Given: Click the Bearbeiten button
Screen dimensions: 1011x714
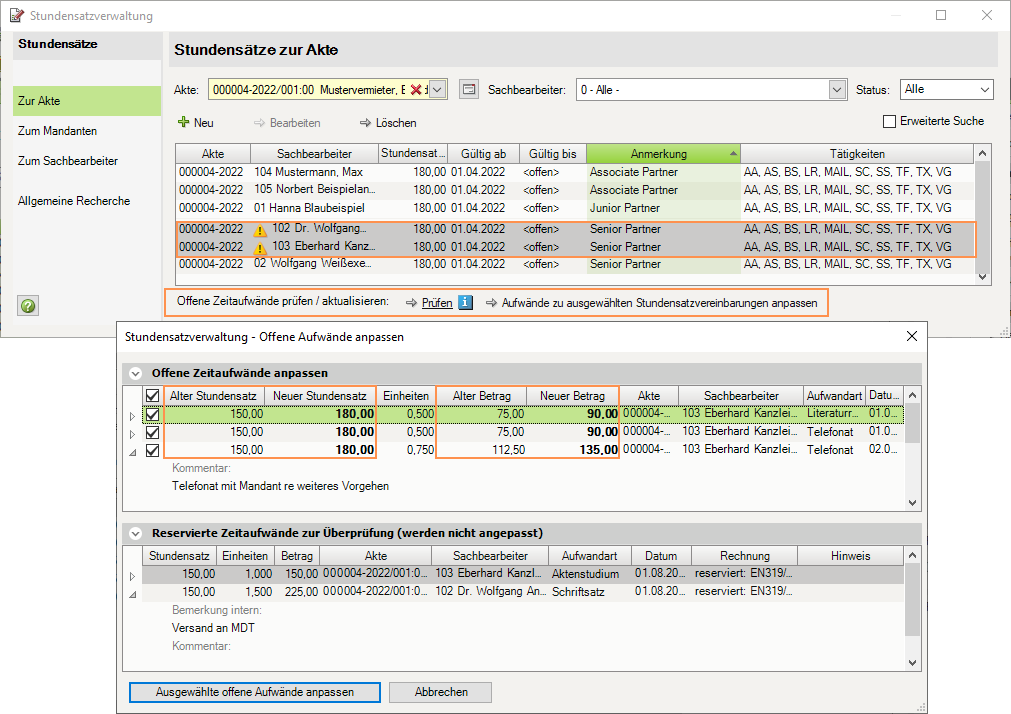Looking at the screenshot, I should 287,123.
